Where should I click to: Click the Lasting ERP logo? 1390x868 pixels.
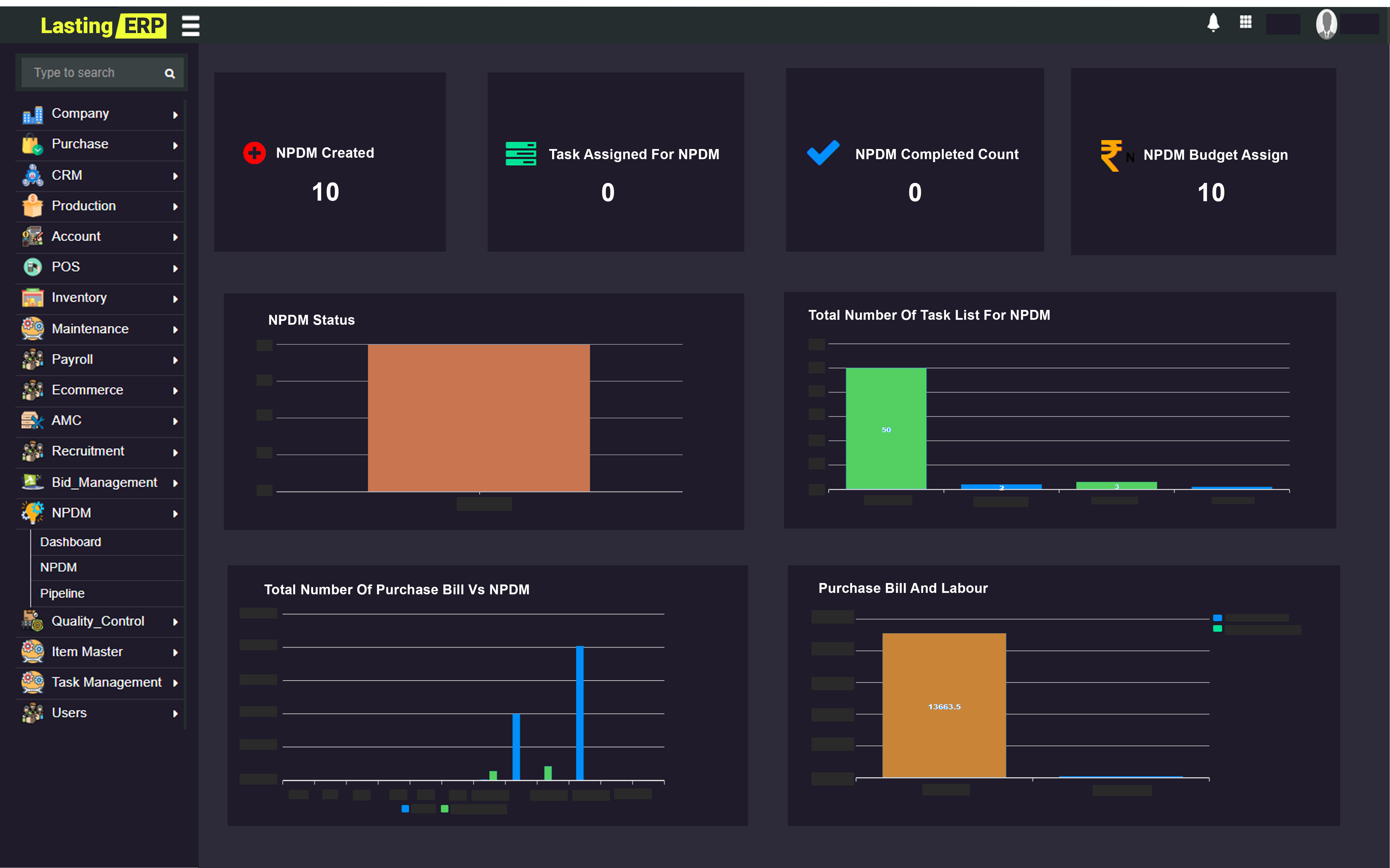(103, 26)
